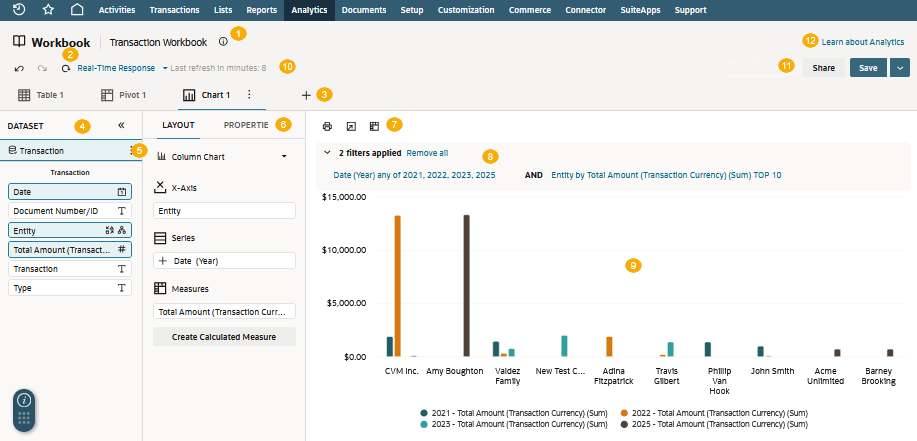Click the undo arrow icon

coord(19,68)
